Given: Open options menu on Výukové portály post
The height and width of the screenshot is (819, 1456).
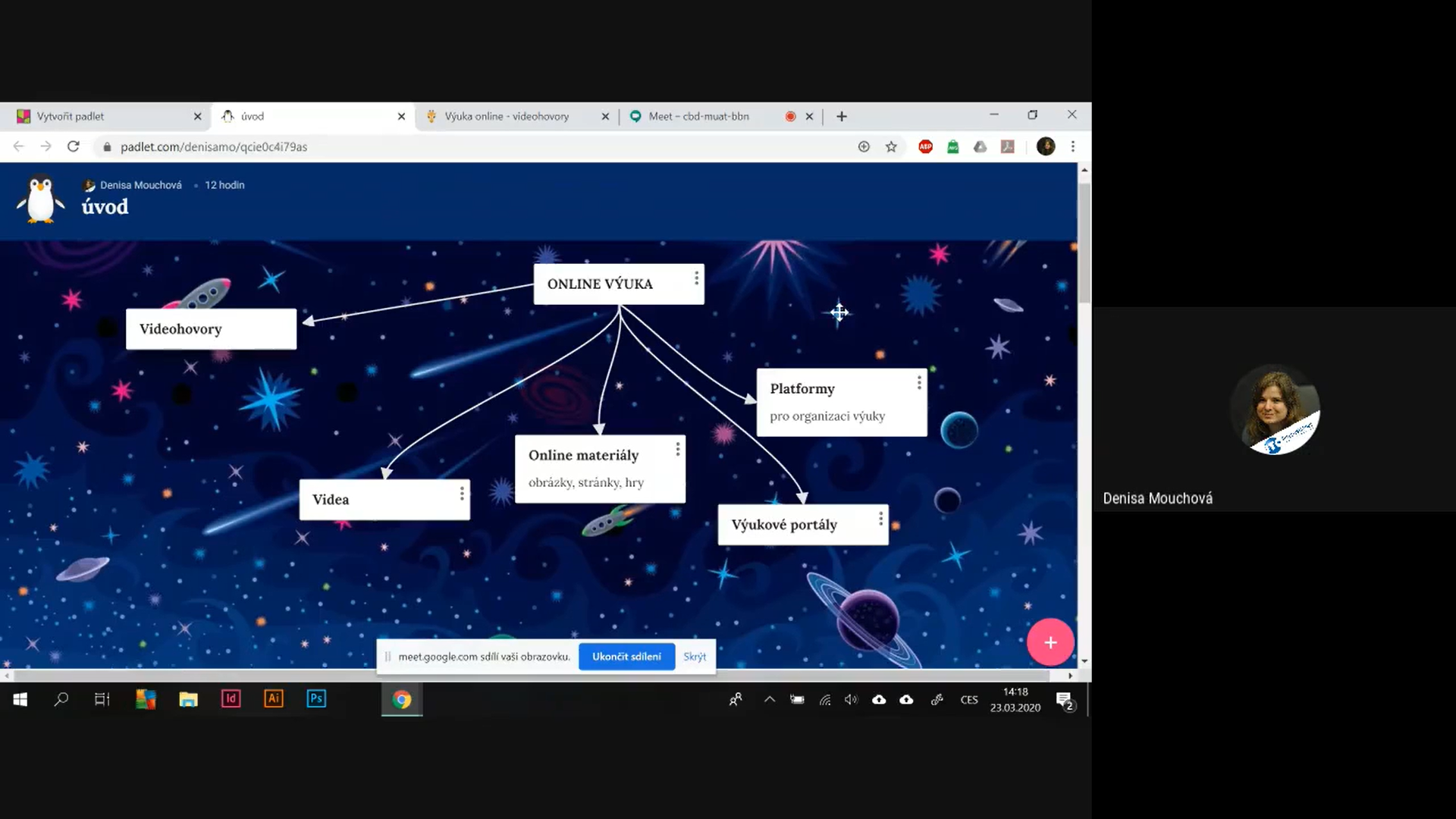Looking at the screenshot, I should coord(880,519).
